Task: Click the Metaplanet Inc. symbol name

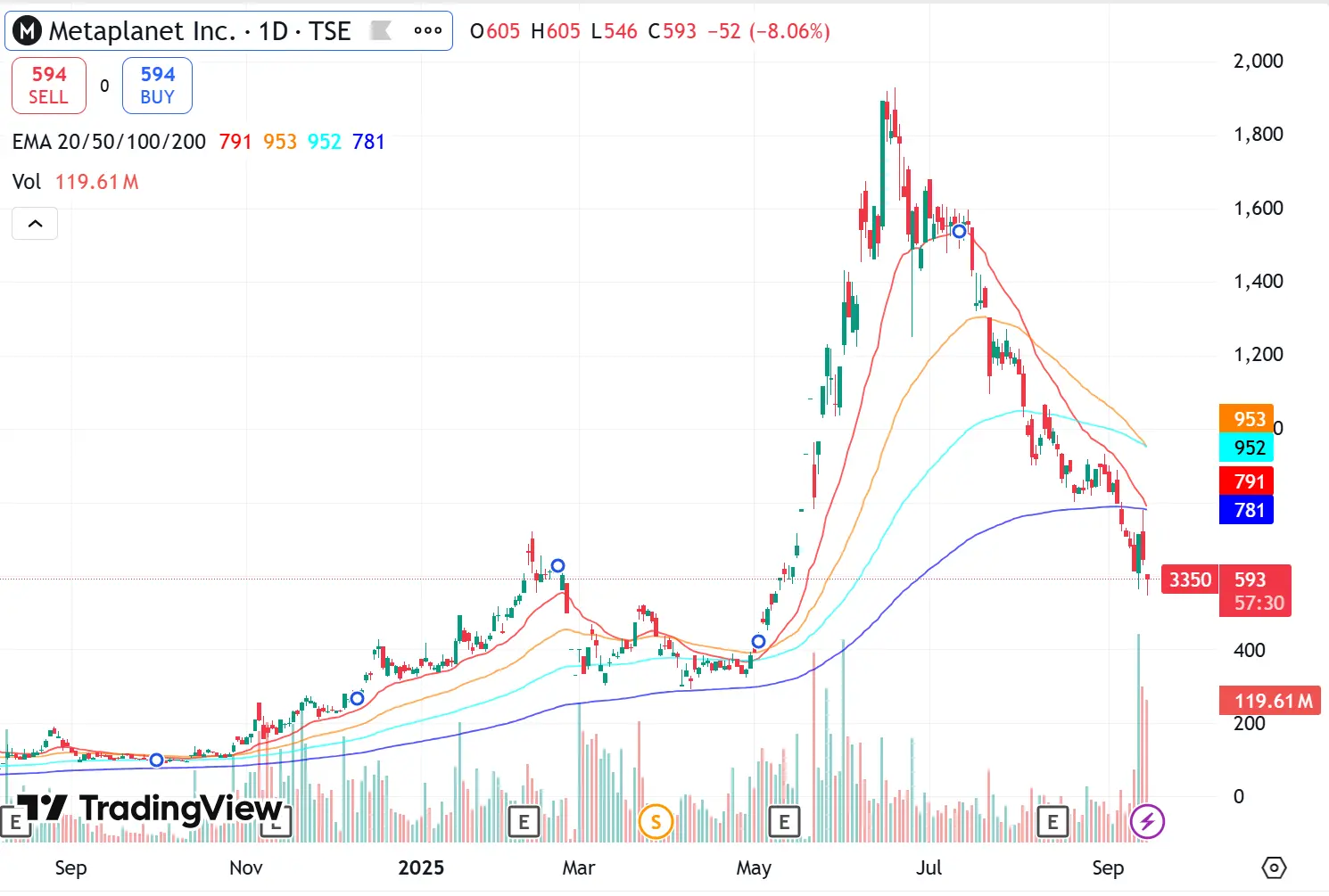Action: 142,31
